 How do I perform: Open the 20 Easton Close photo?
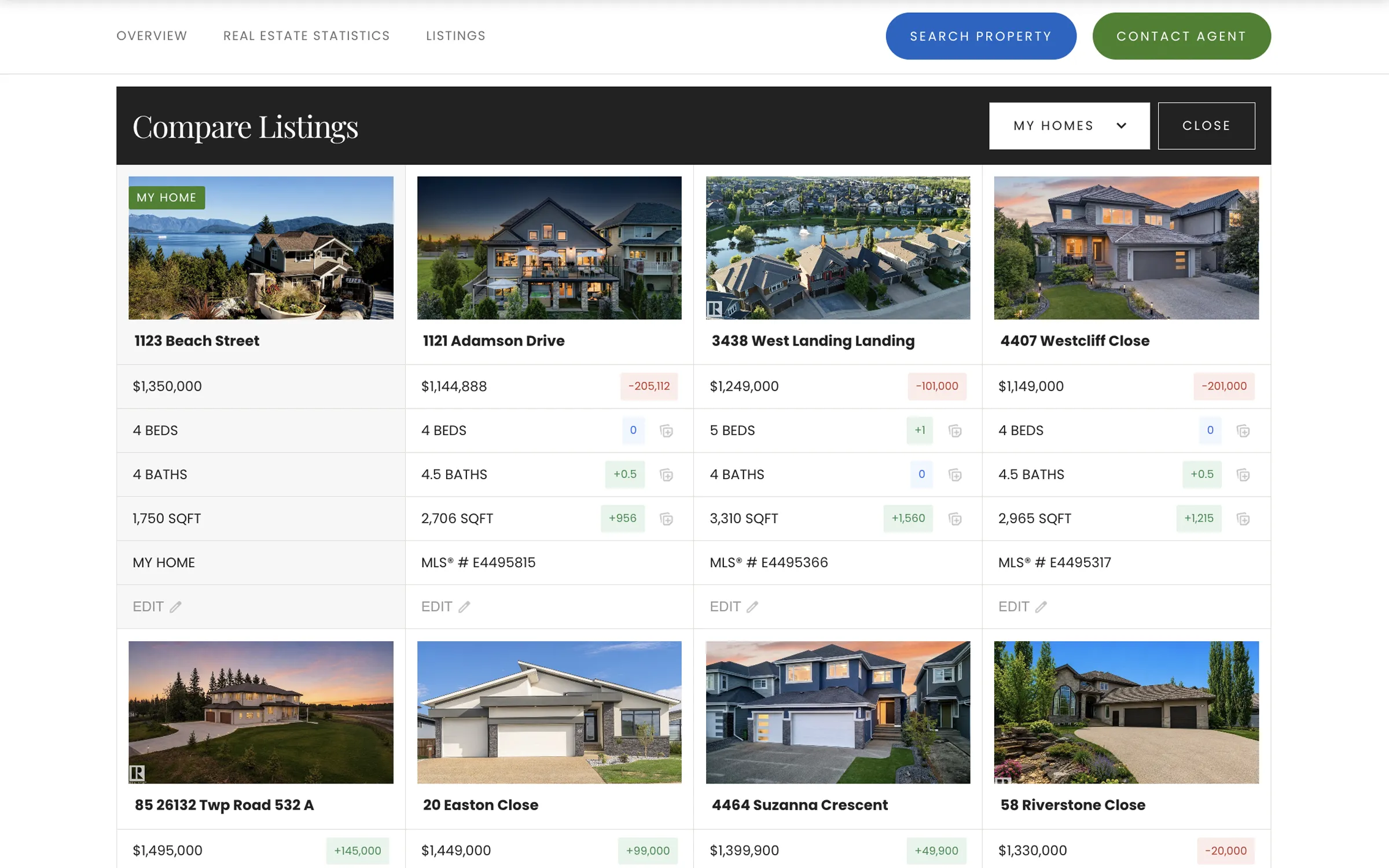tap(549, 712)
